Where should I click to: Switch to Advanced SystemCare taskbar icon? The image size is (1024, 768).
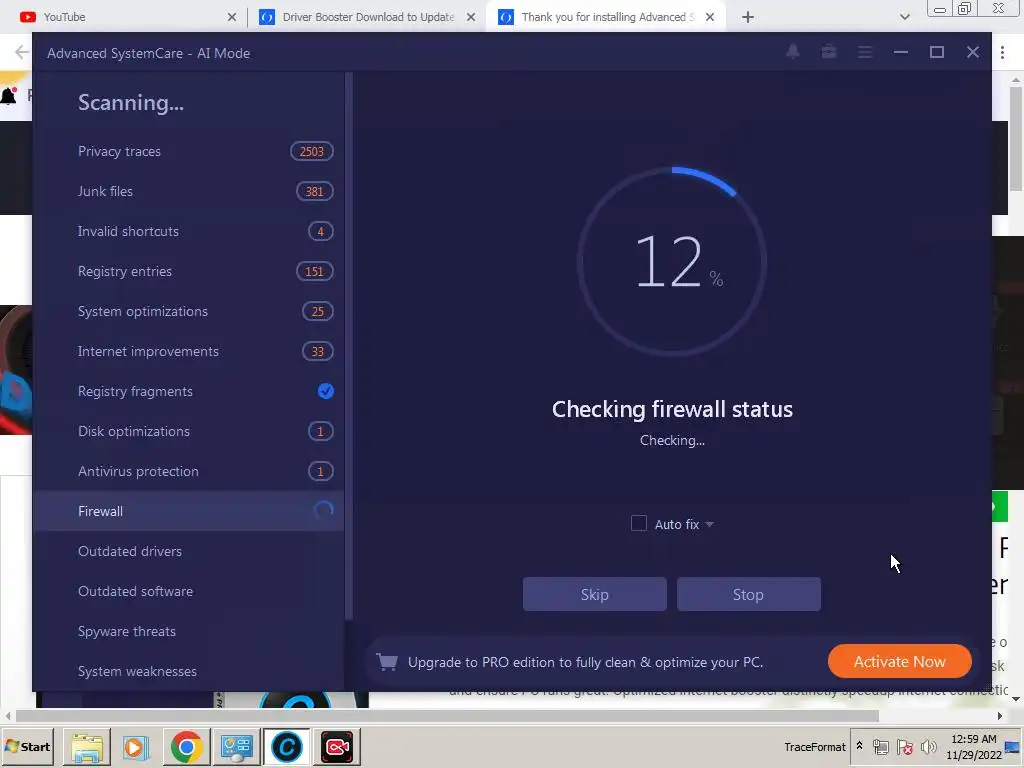point(286,747)
